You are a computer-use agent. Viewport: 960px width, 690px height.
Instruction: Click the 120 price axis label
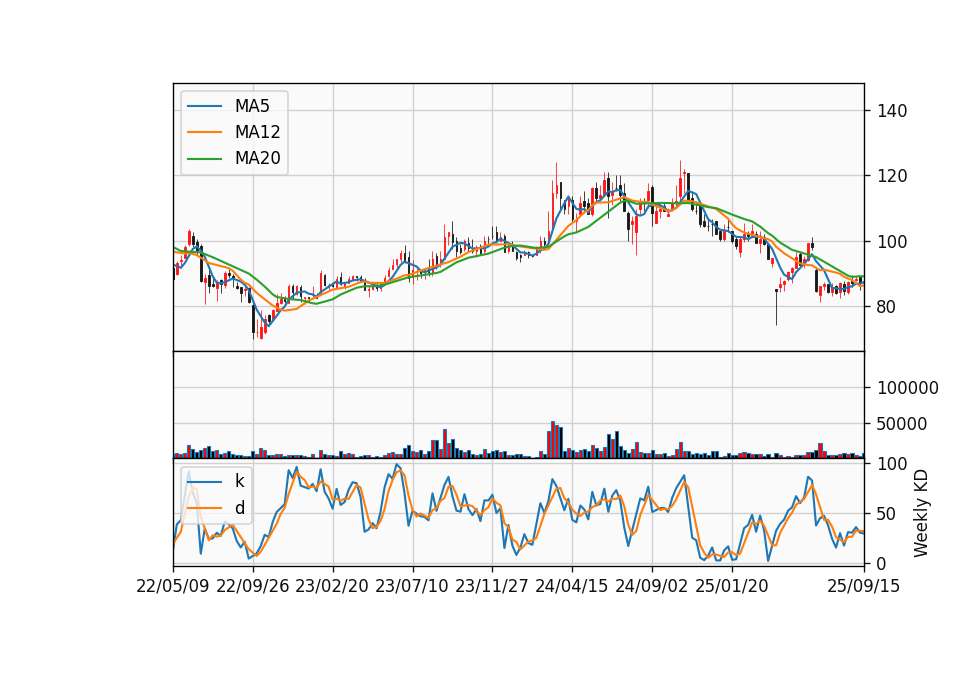pos(892,176)
